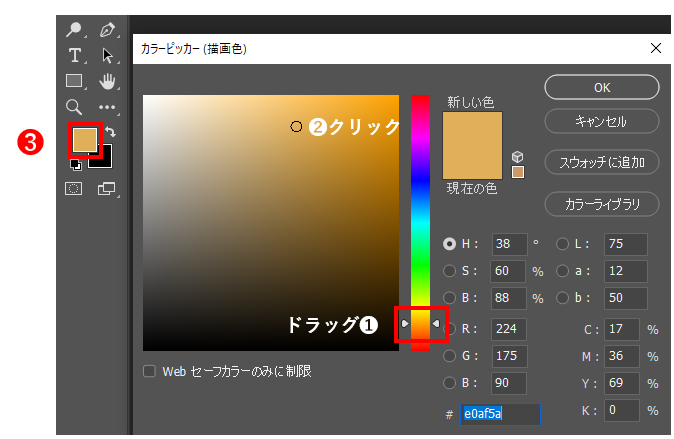
Task: Click the hex color code field
Action: point(499,413)
